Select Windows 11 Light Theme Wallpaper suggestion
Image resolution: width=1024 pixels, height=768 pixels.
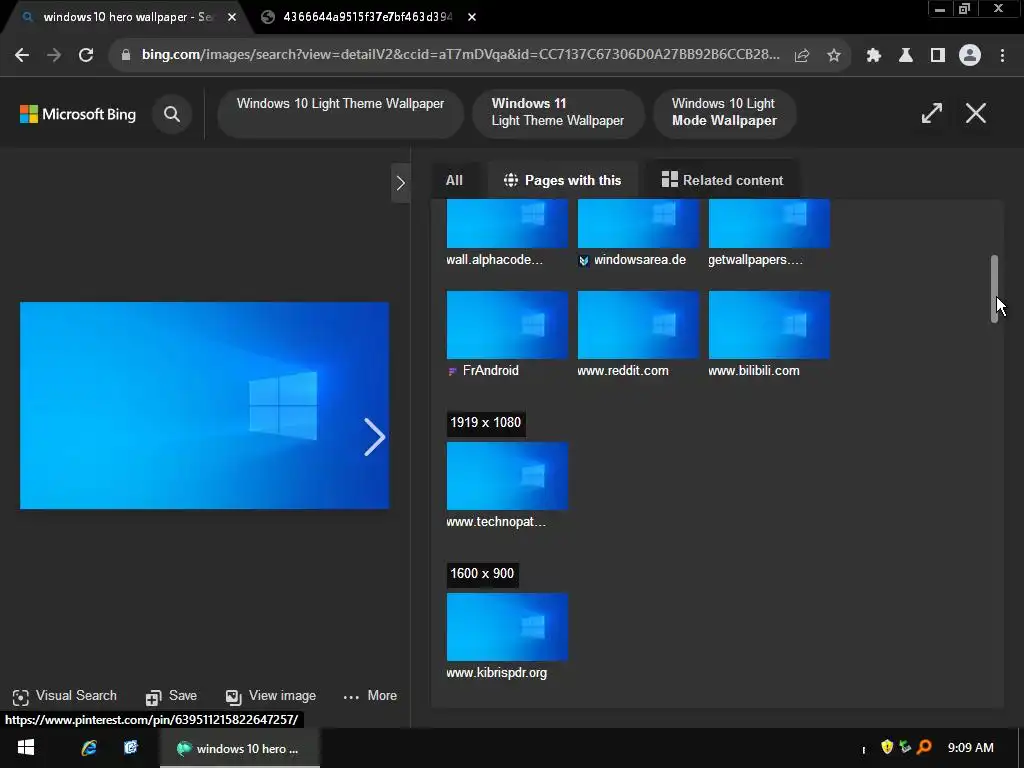pyautogui.click(x=558, y=114)
